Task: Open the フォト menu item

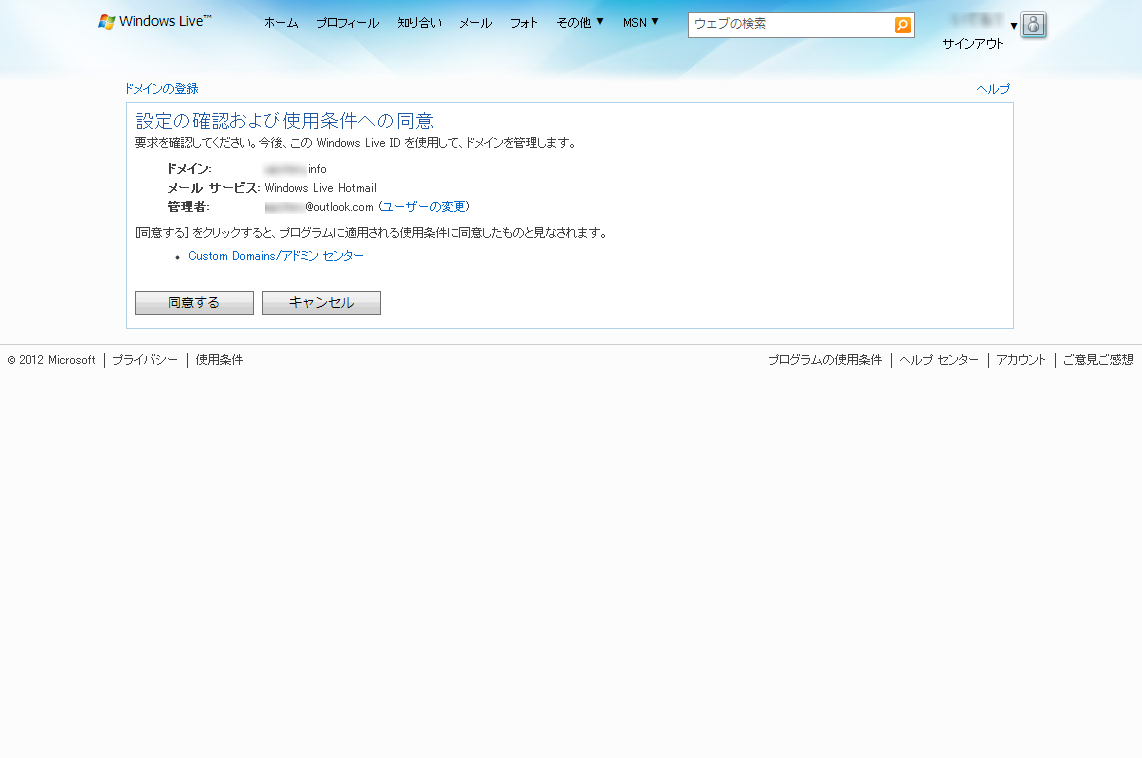Action: 524,23
